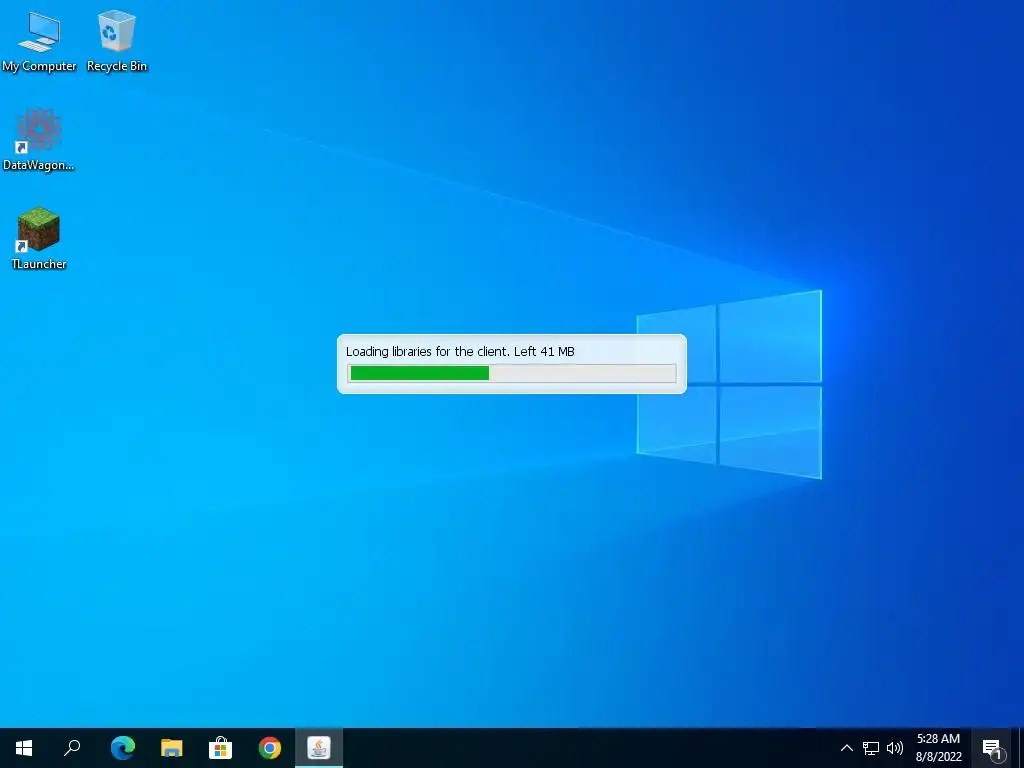Open clock showing 5:28 AM
The height and width of the screenshot is (768, 1024).
click(938, 748)
